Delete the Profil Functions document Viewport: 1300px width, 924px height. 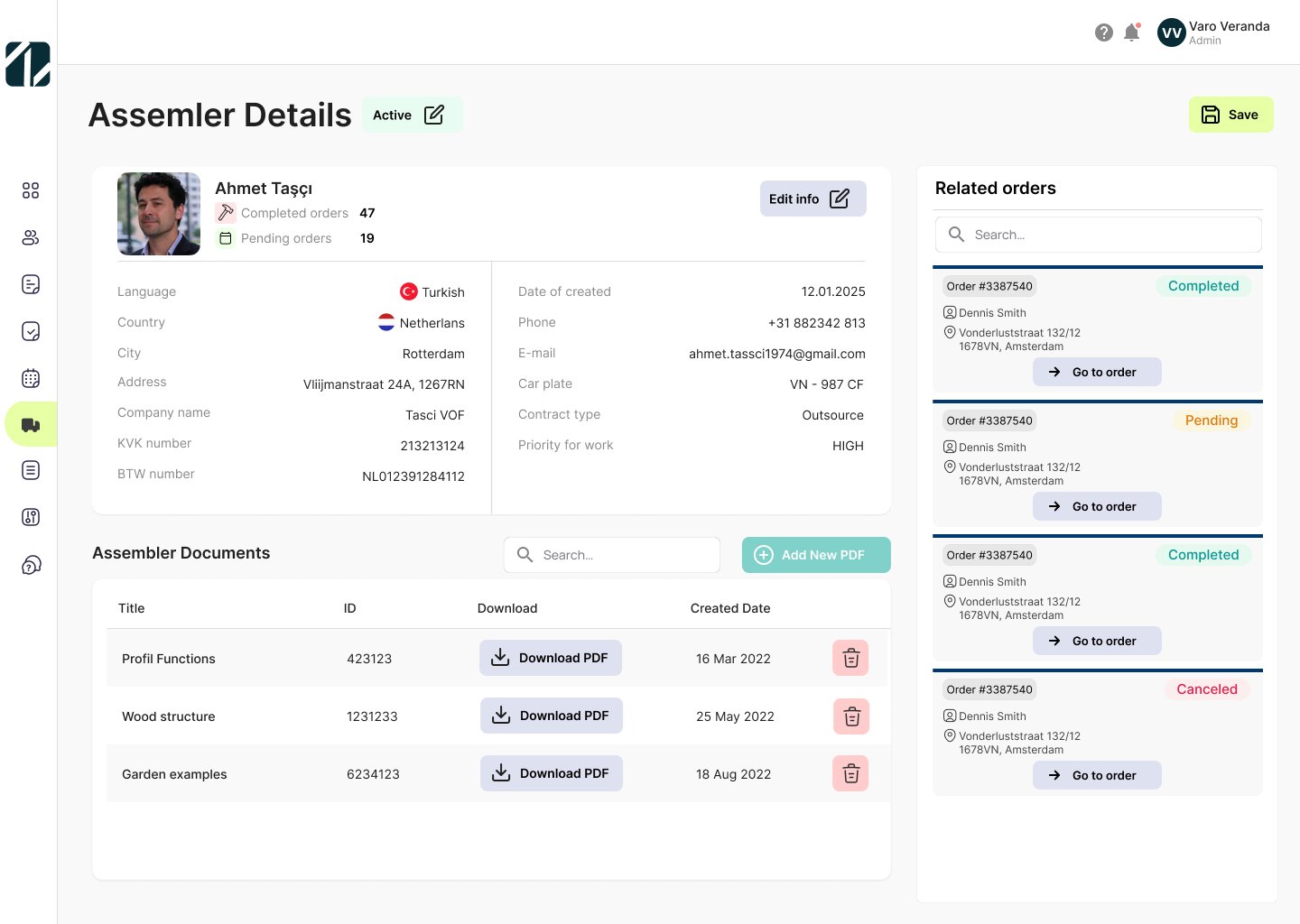850,659
